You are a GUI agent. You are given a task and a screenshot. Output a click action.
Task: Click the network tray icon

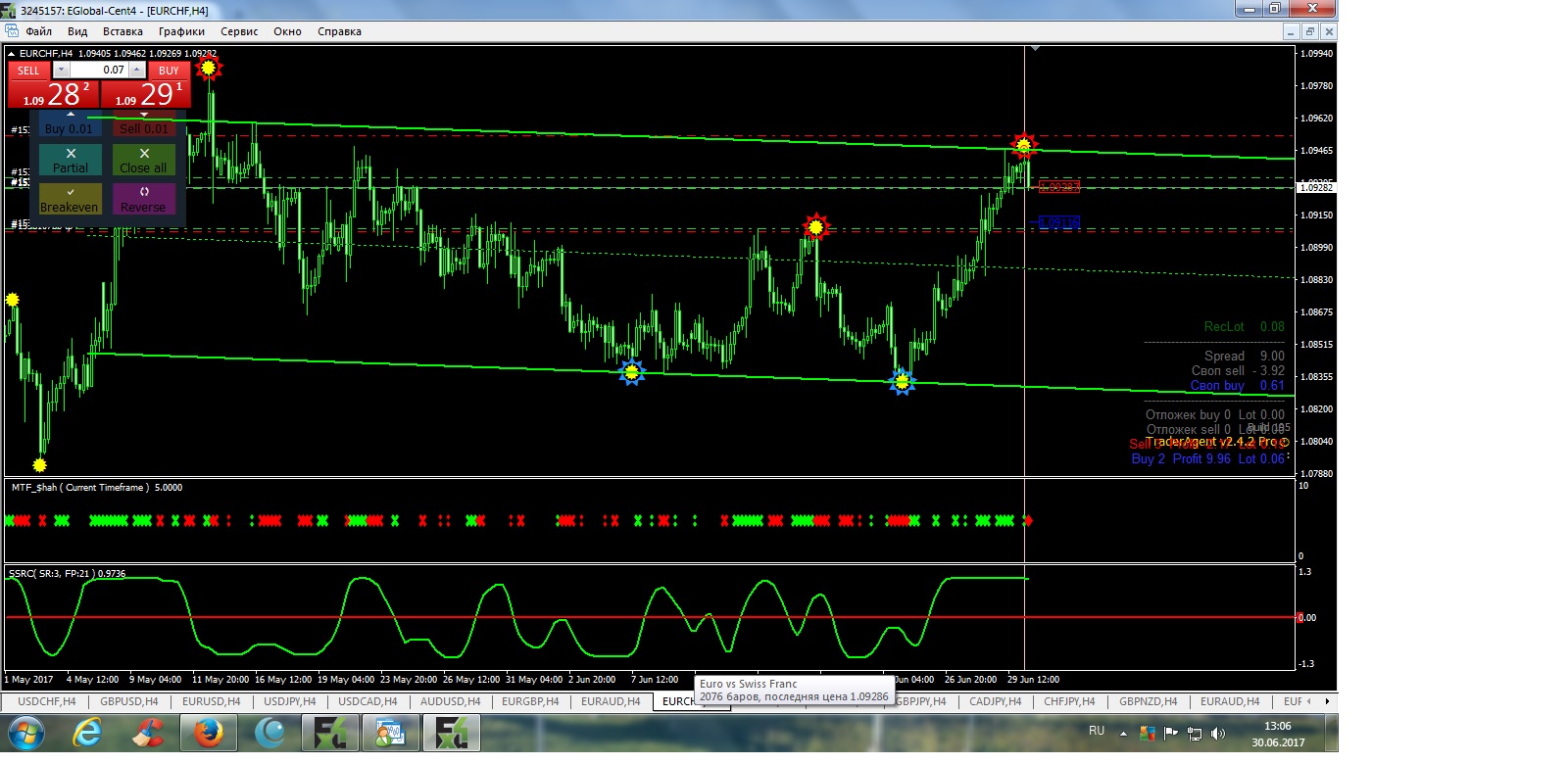pyautogui.click(x=1195, y=733)
